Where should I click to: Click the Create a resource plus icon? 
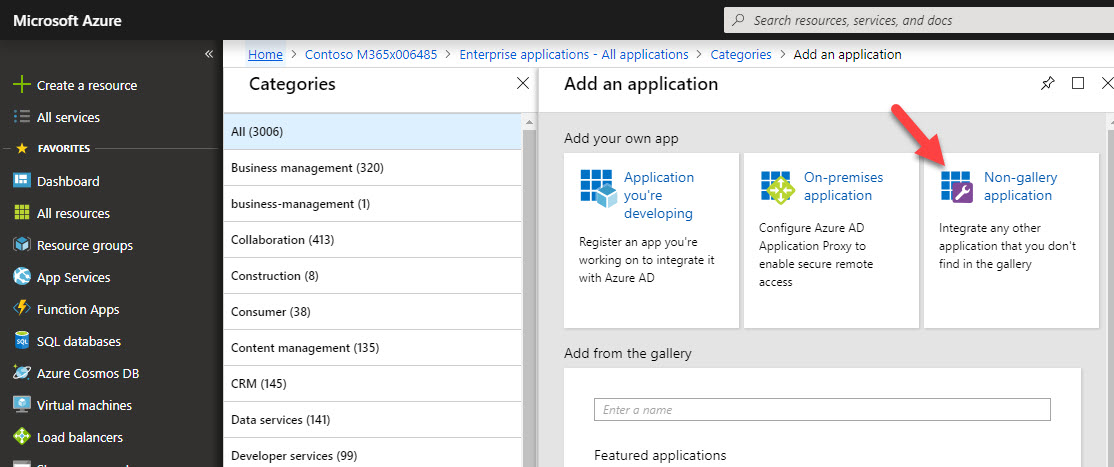pos(21,85)
